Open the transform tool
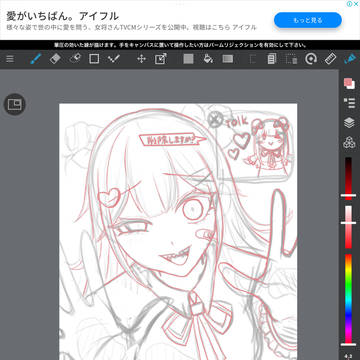Viewport: 360px width, 360px height. (x=161, y=59)
